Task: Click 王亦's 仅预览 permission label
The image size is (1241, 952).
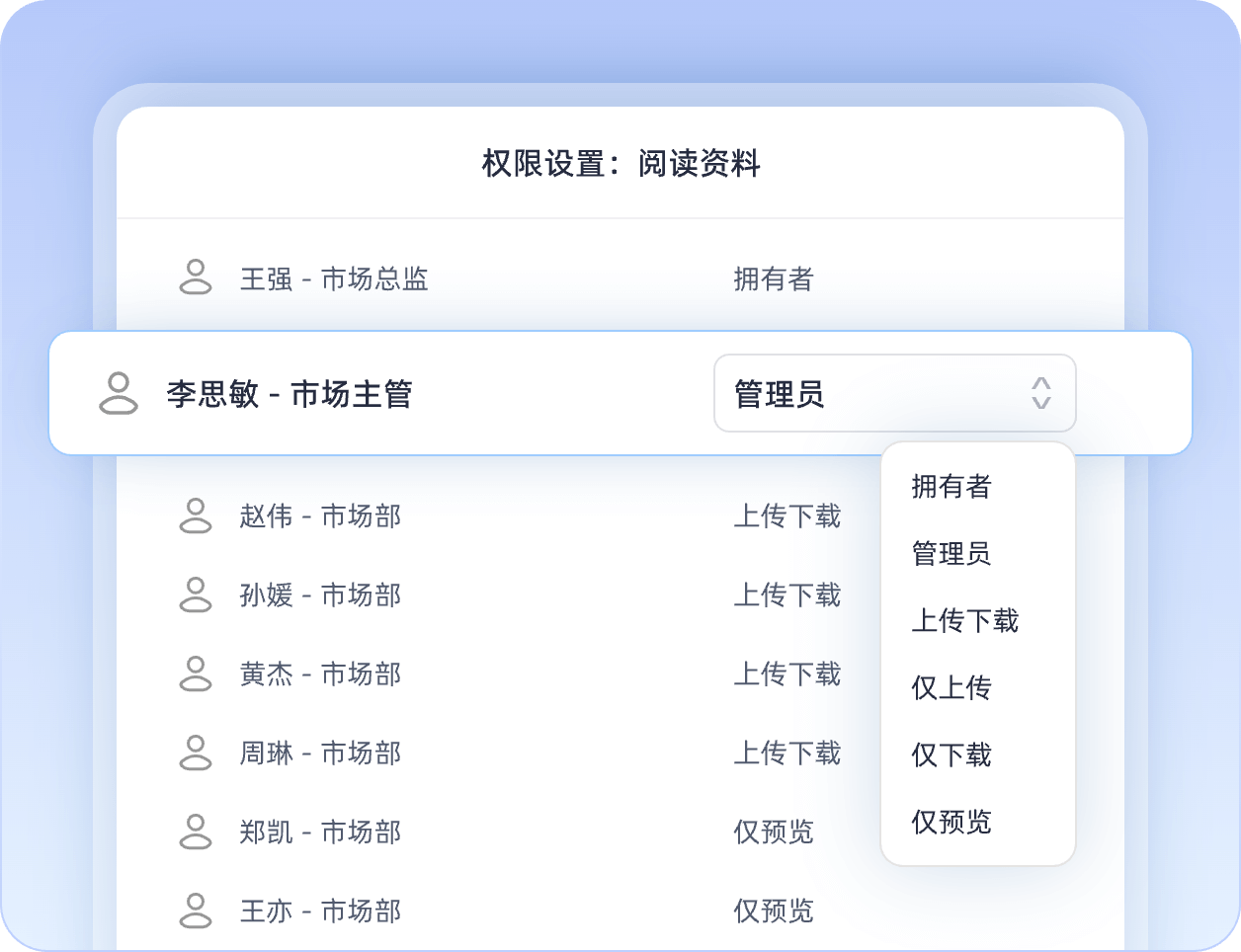Action: point(773,911)
